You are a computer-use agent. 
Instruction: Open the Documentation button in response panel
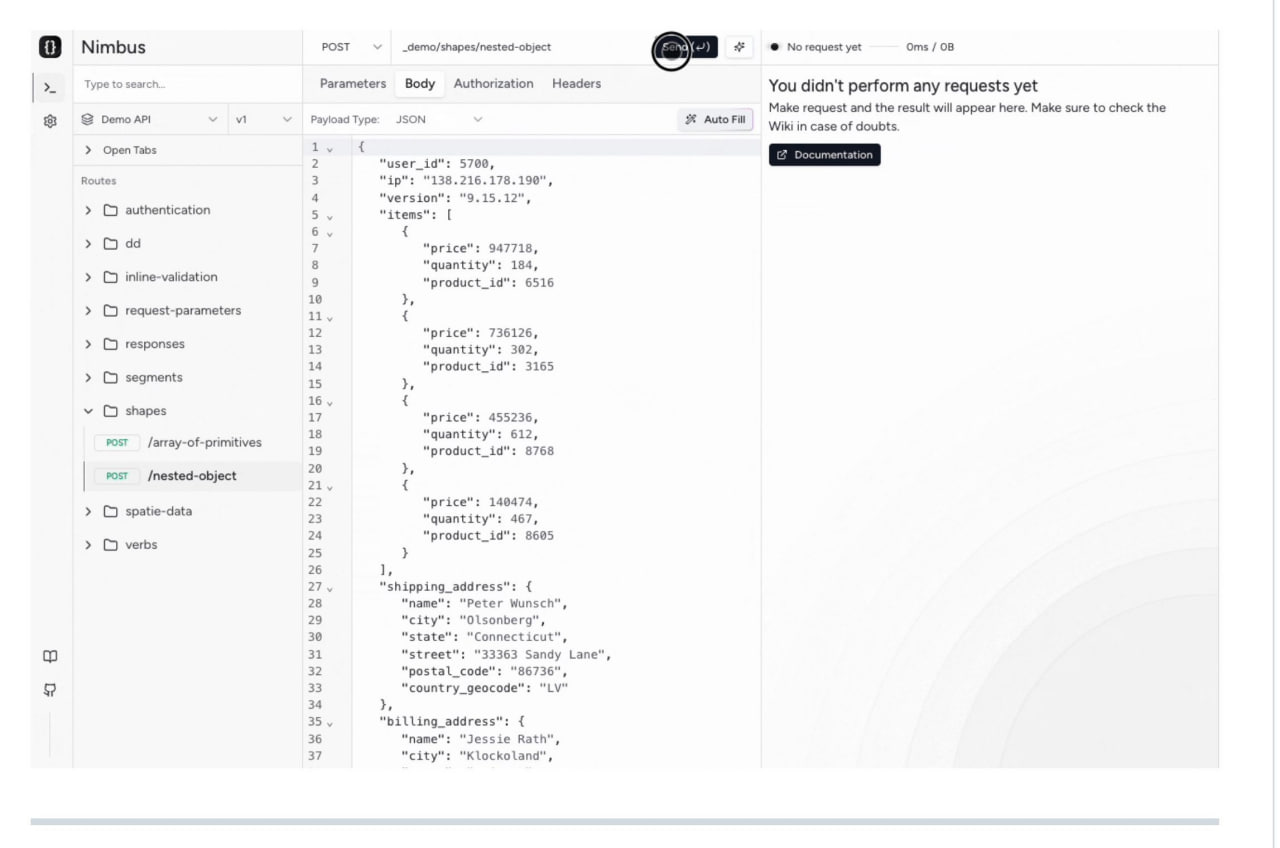click(825, 155)
